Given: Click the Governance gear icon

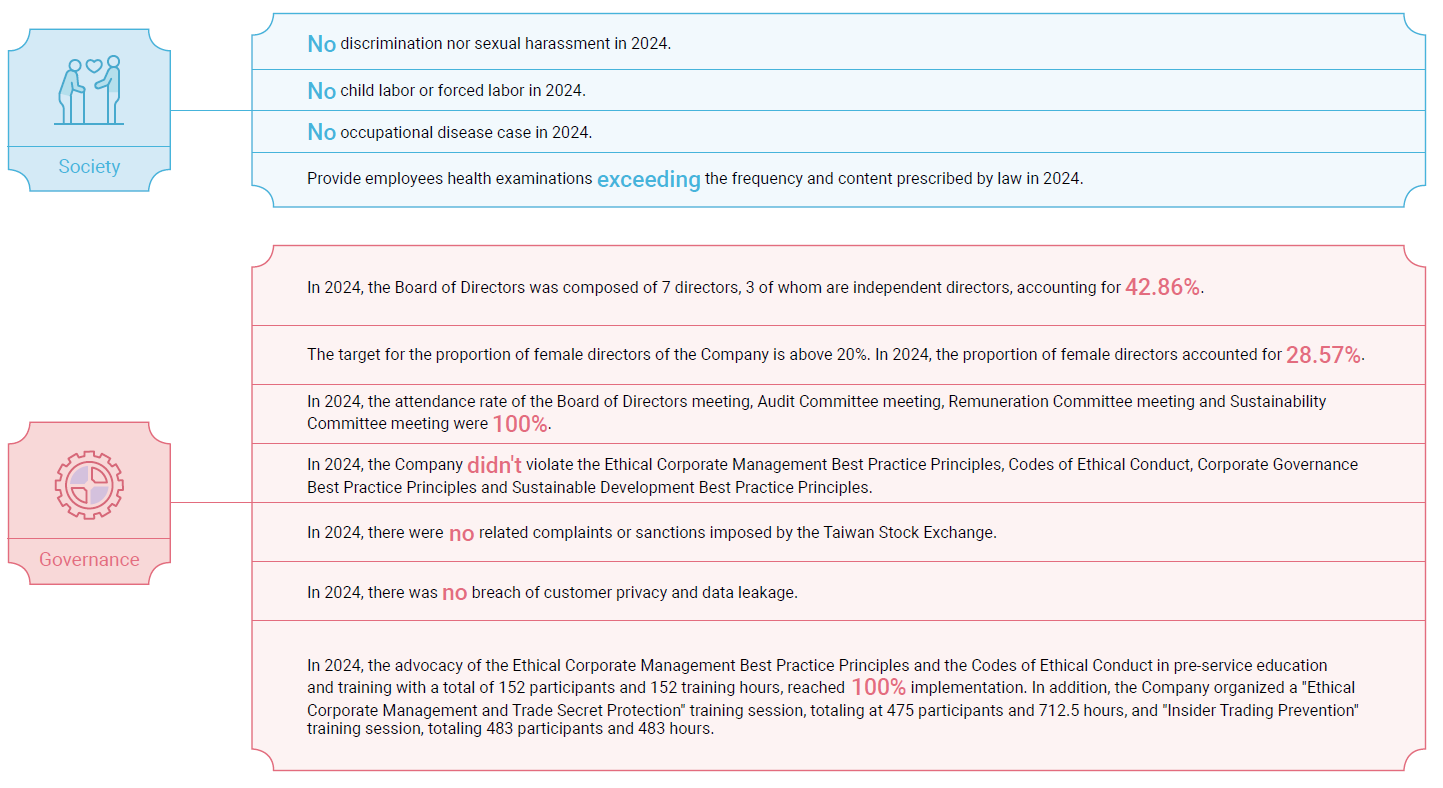Looking at the screenshot, I should 89,485.
